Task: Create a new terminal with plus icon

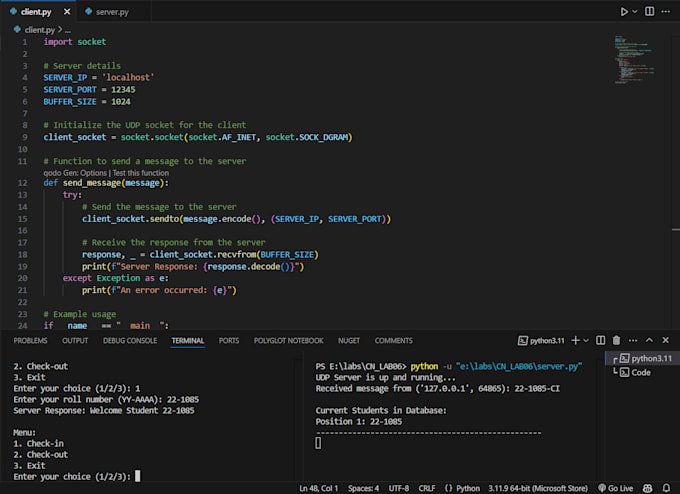Action: (x=575, y=340)
